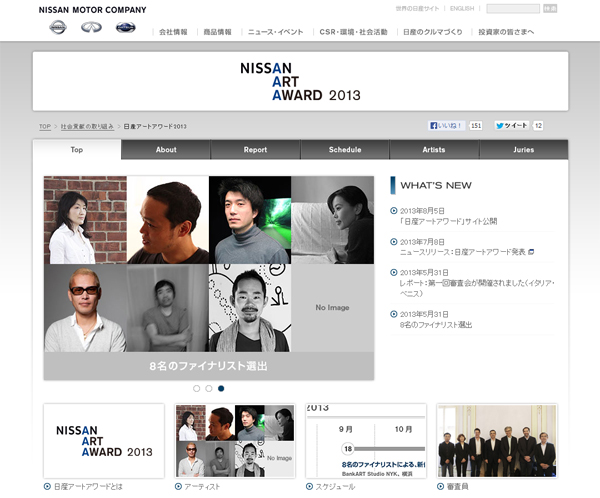Open the 「日産アートアワード」サイト公開 news item
Image resolution: width=600 pixels, height=498 pixels.
(x=448, y=221)
